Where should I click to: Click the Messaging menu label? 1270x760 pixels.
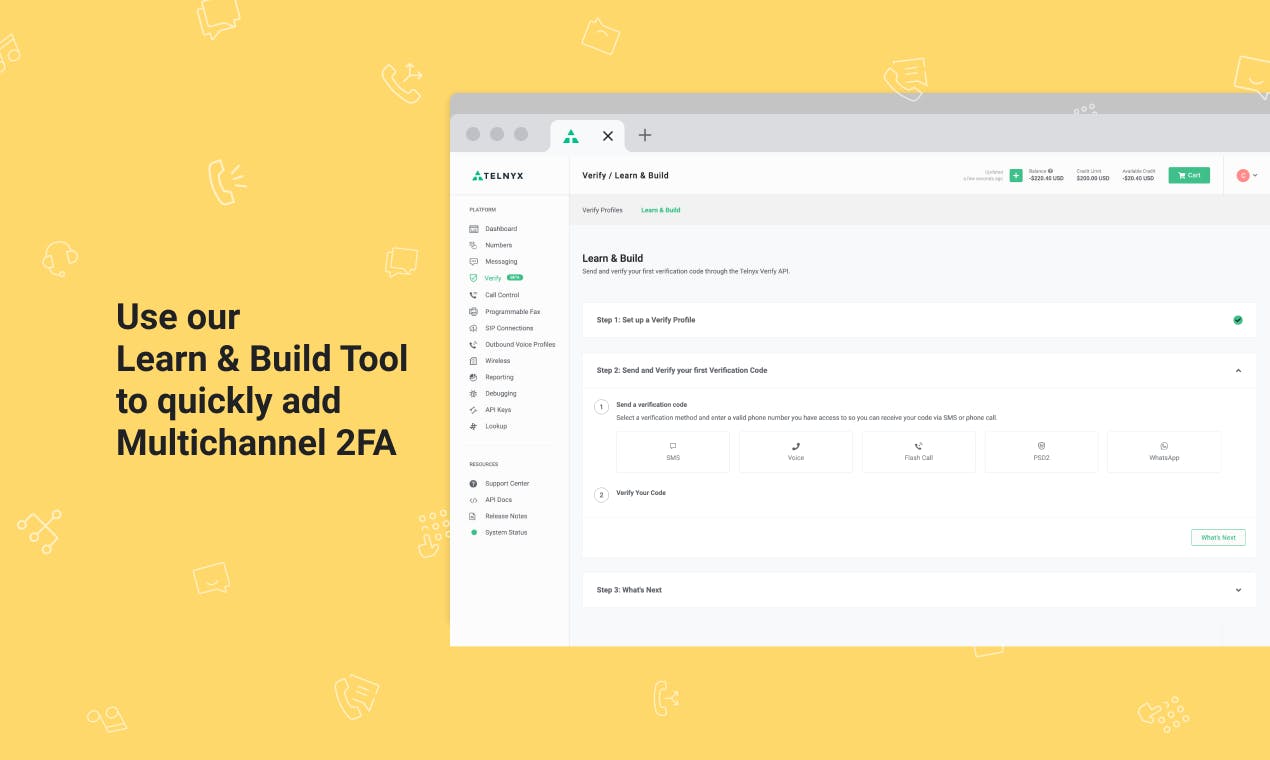coord(501,262)
